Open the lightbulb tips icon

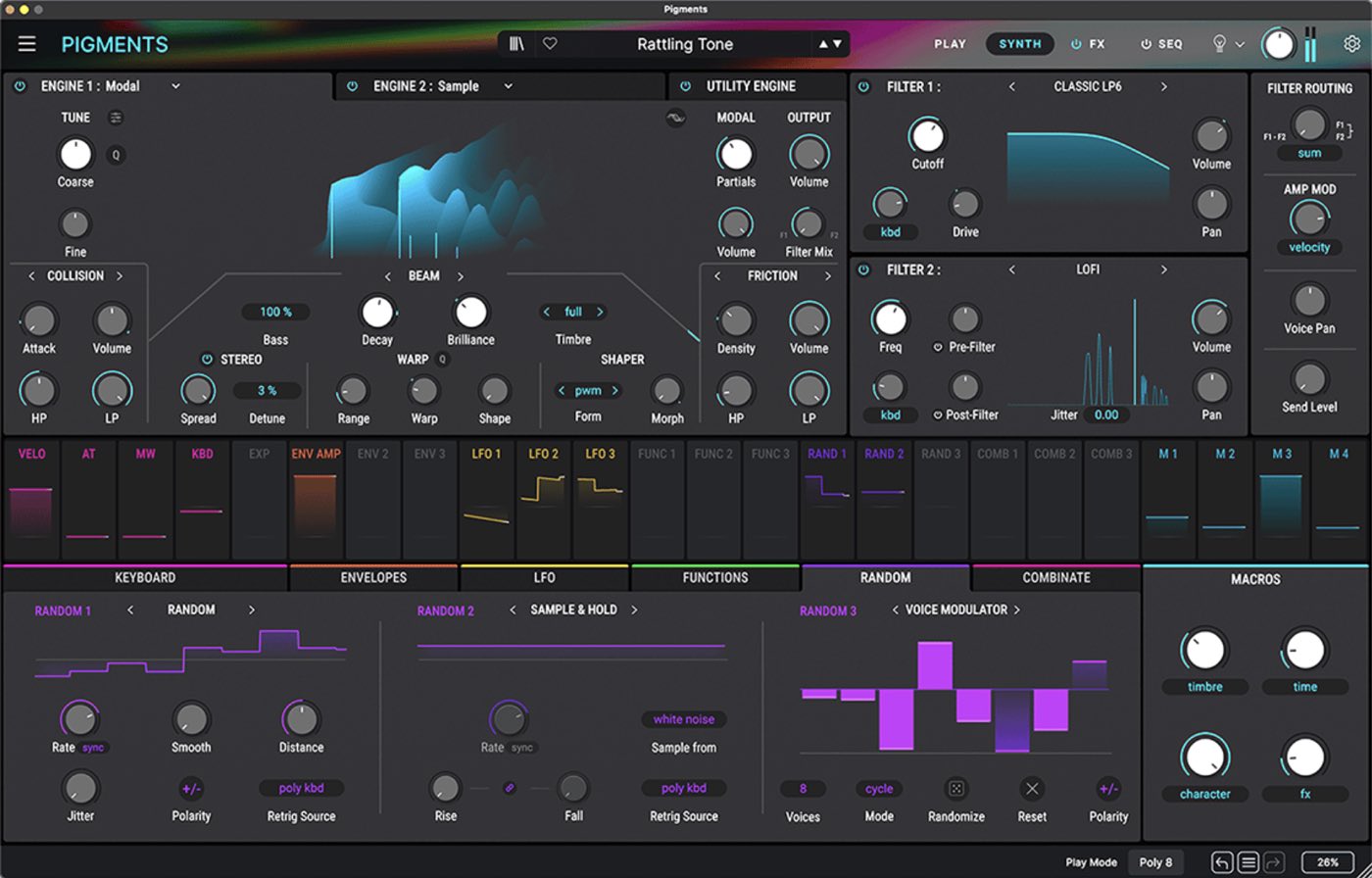(1220, 44)
